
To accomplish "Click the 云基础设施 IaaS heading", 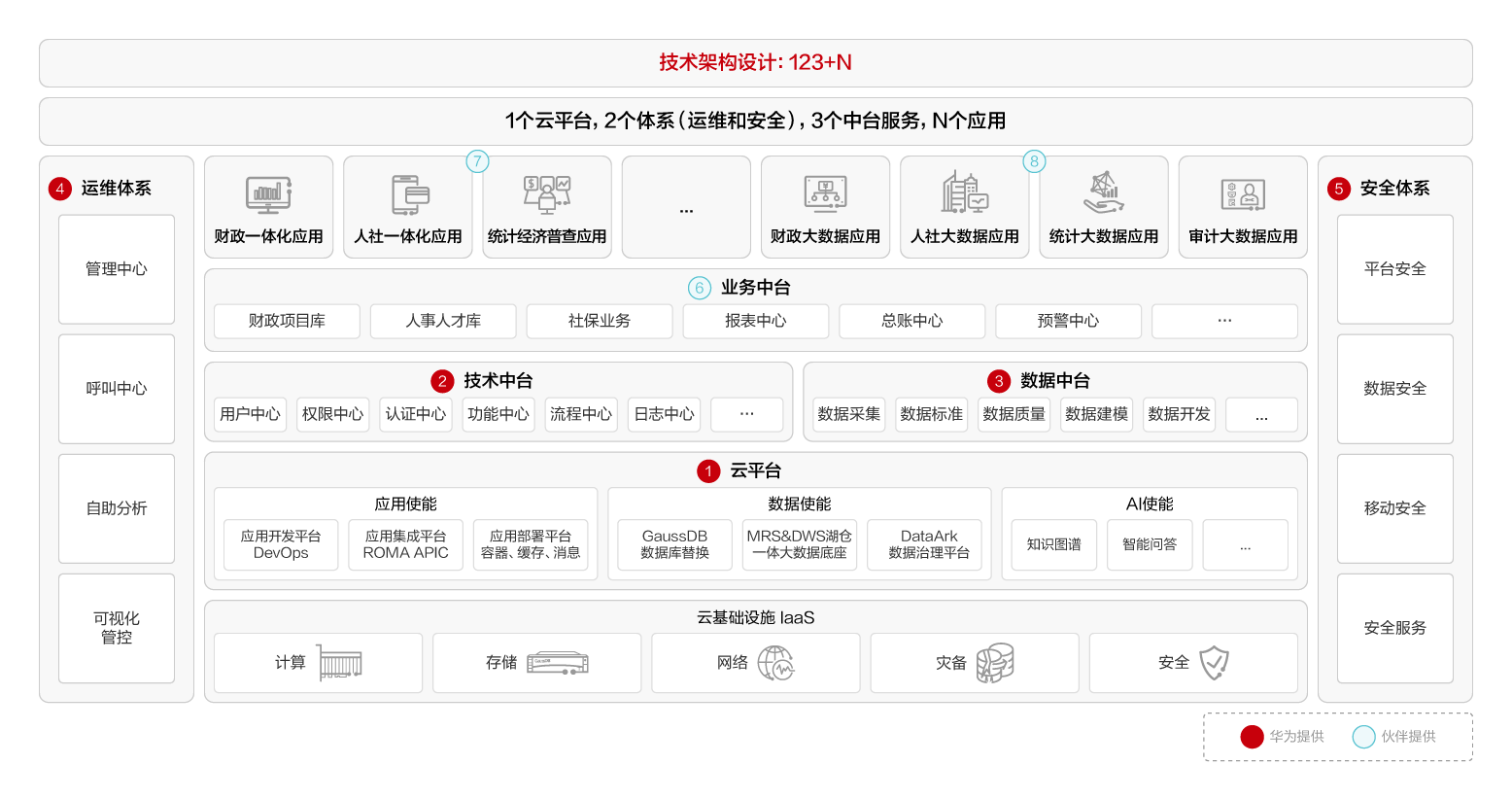I will 756,618.
